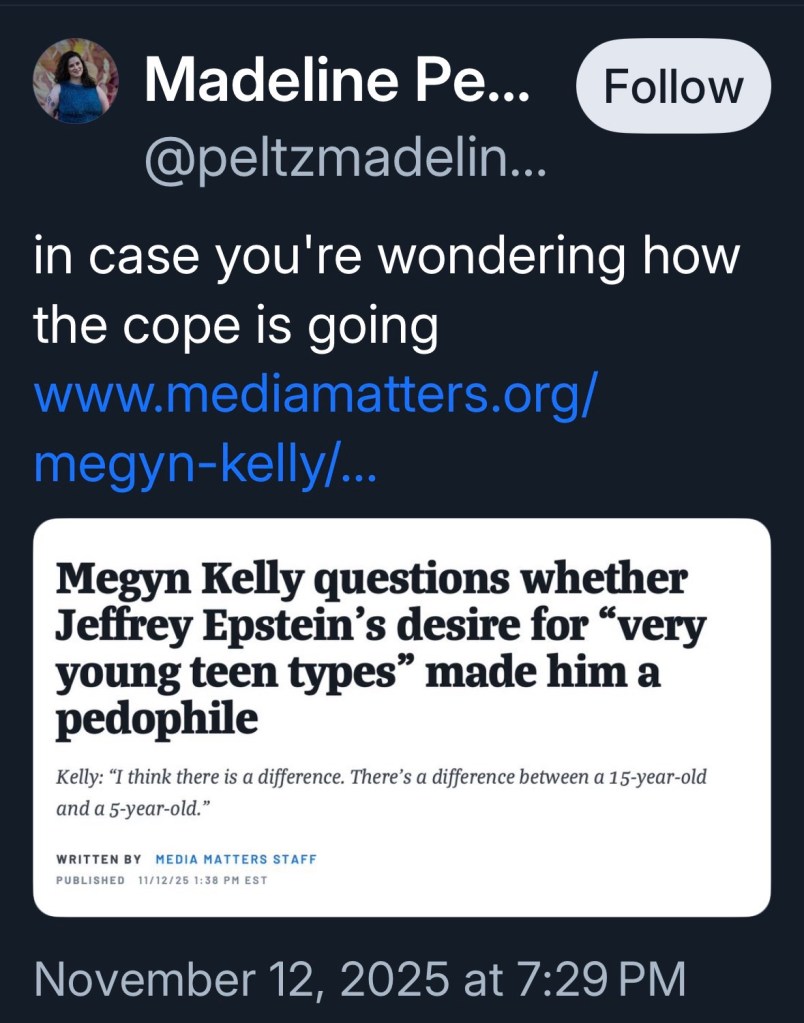The height and width of the screenshot is (1023, 804).
Task: Click the words "the cope is going"
Action: 236,326
